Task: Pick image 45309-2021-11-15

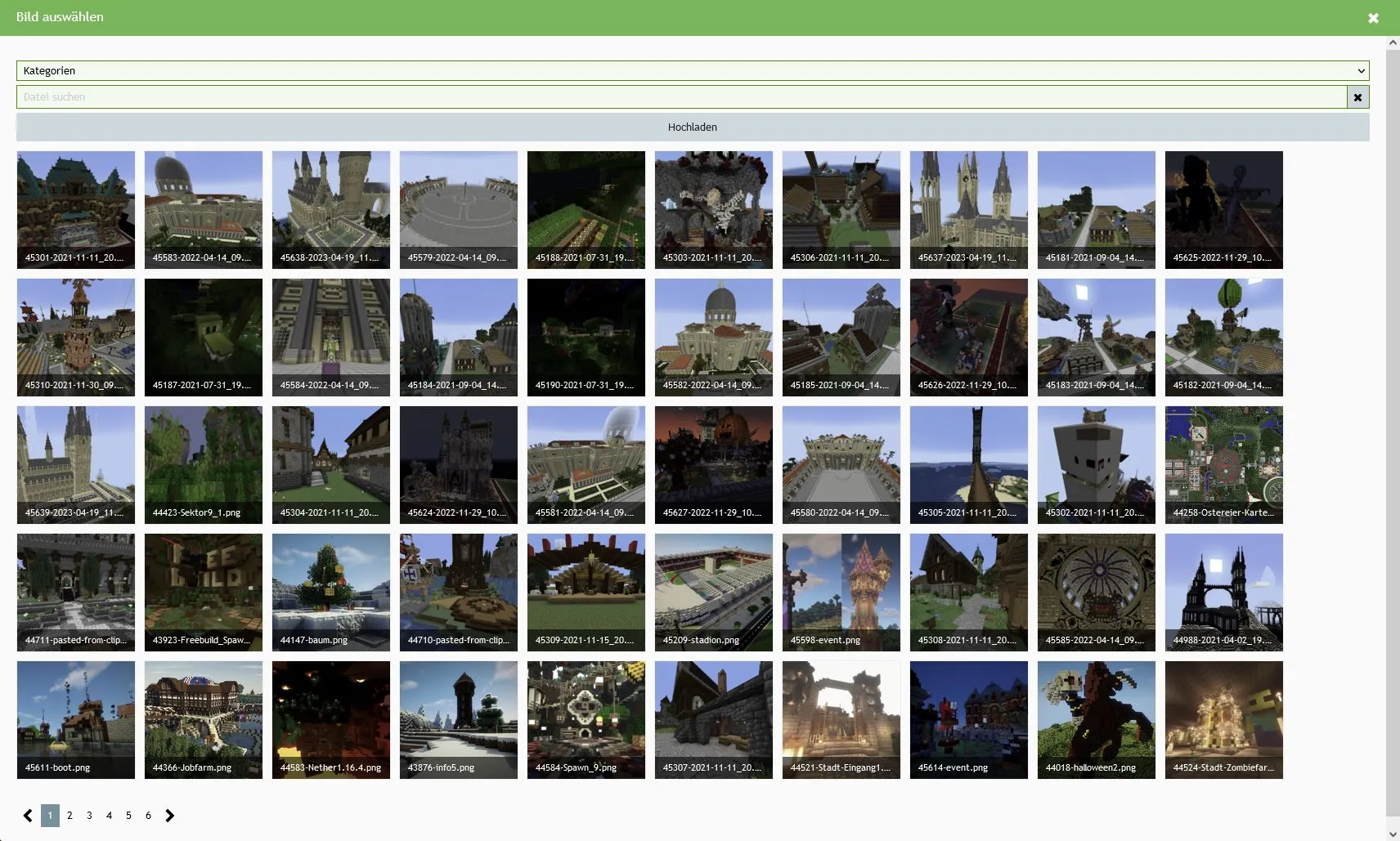Action: click(x=586, y=593)
